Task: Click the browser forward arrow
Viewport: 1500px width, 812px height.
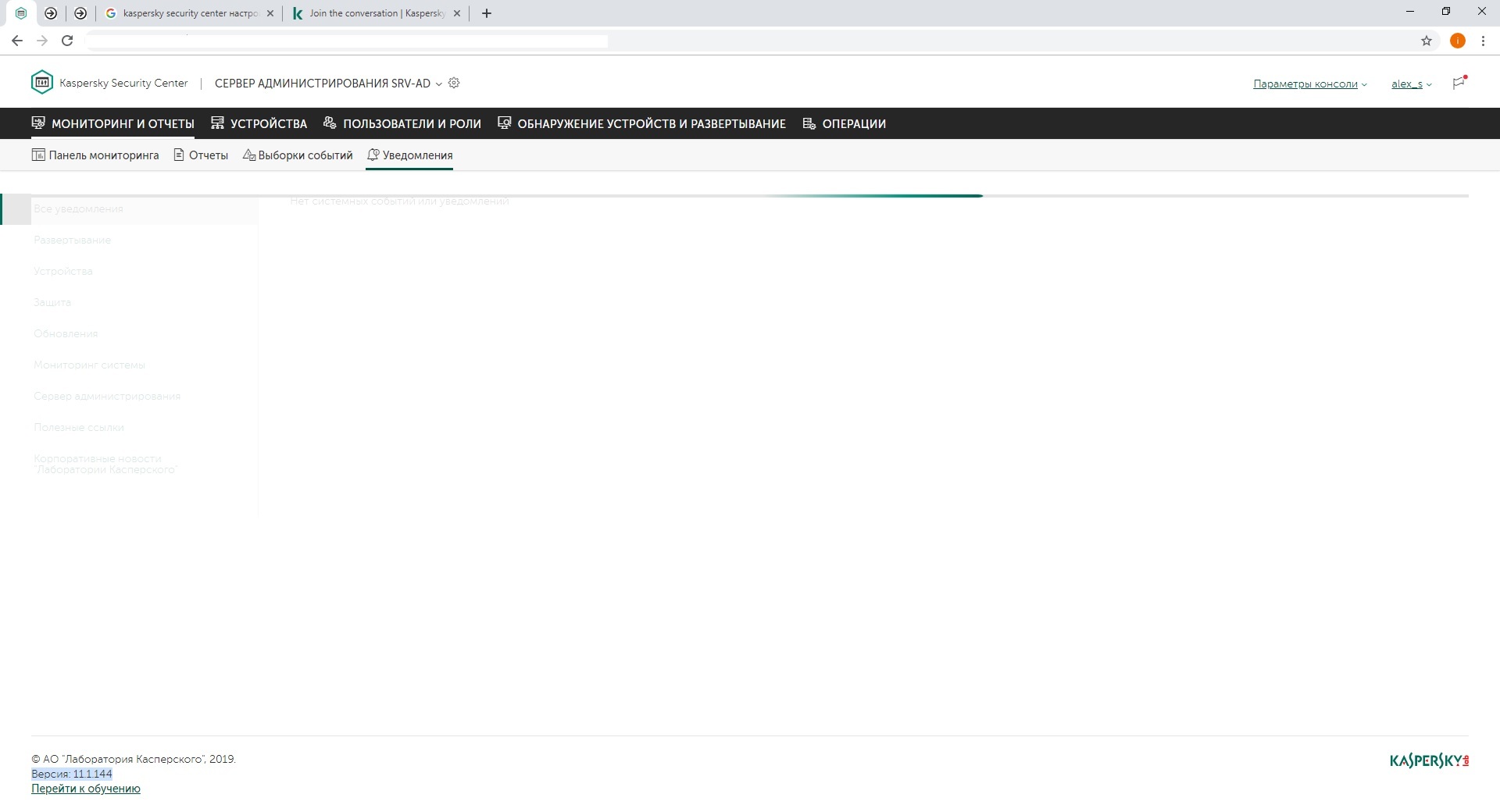Action: coord(42,41)
